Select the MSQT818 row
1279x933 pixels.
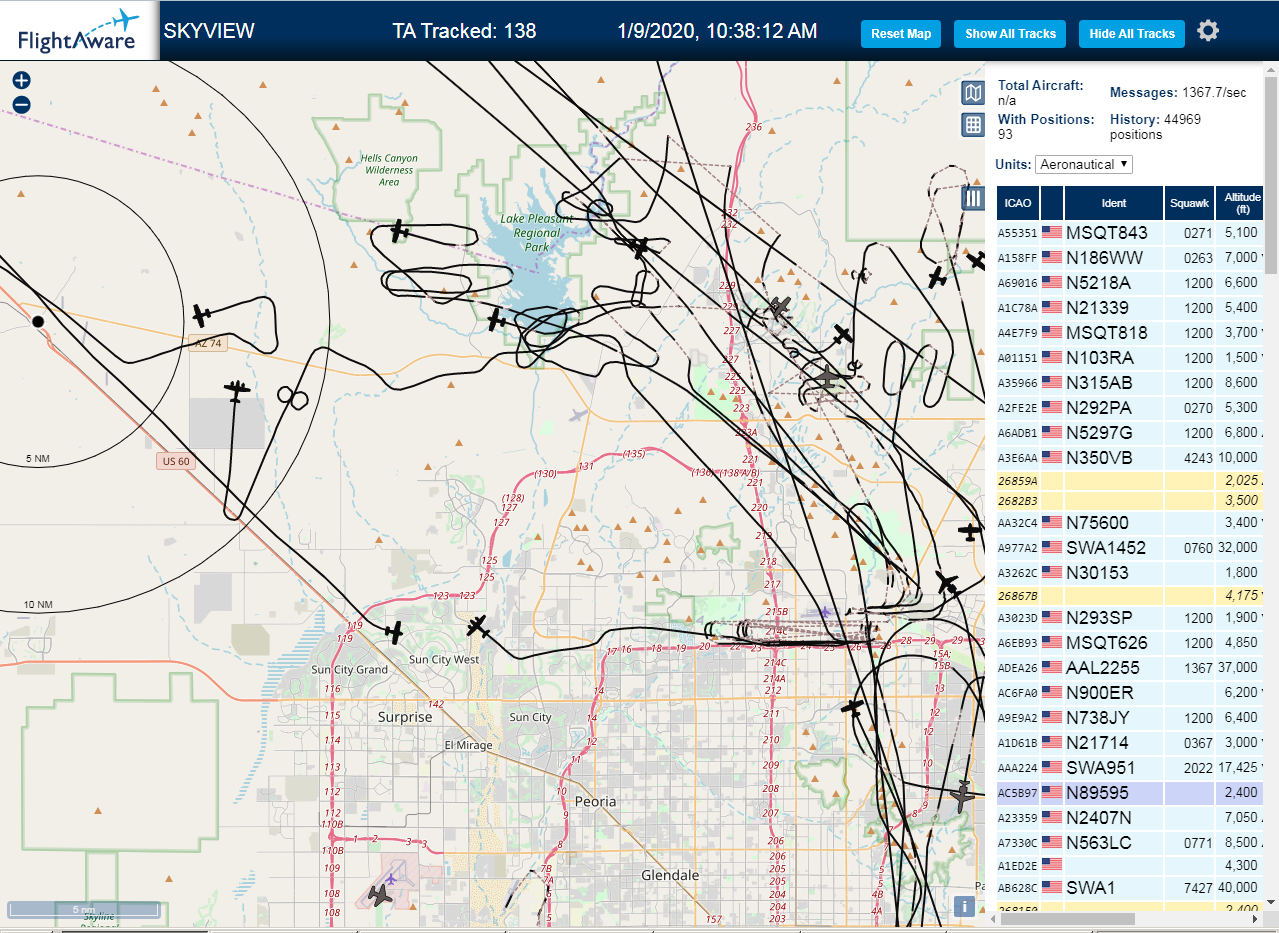pyautogui.click(x=1130, y=332)
